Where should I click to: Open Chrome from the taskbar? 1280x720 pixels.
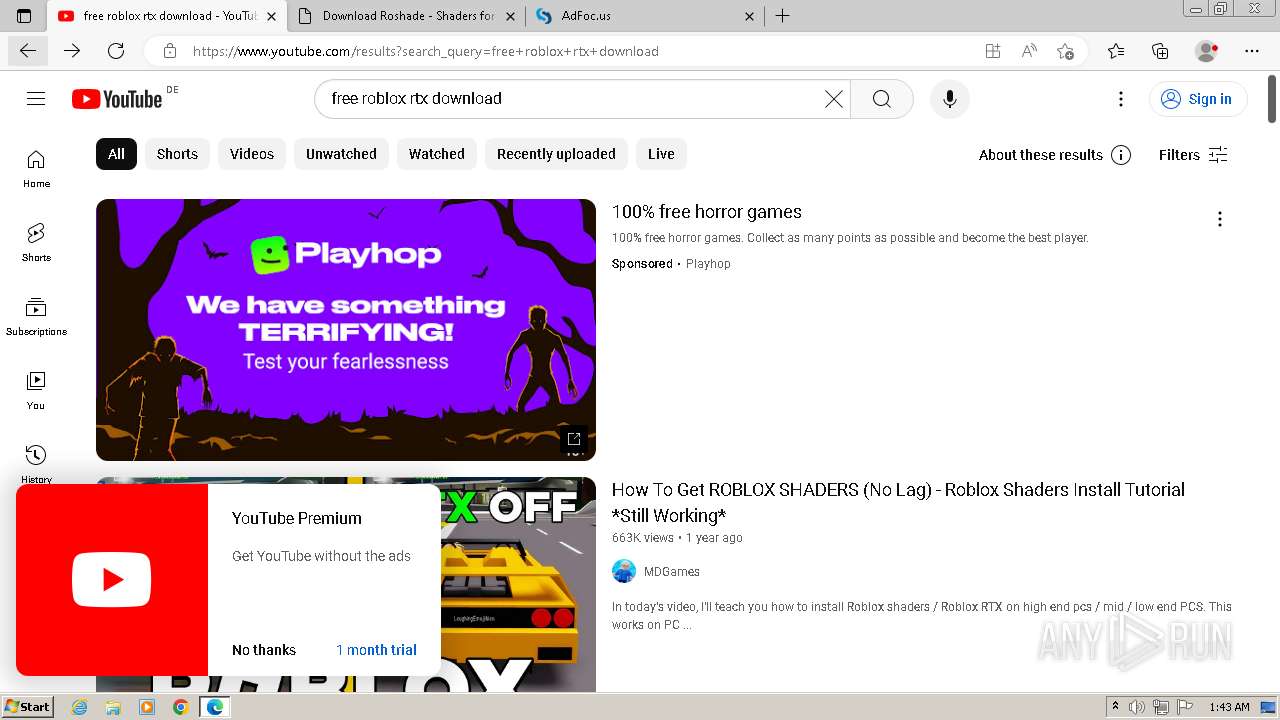click(x=180, y=707)
